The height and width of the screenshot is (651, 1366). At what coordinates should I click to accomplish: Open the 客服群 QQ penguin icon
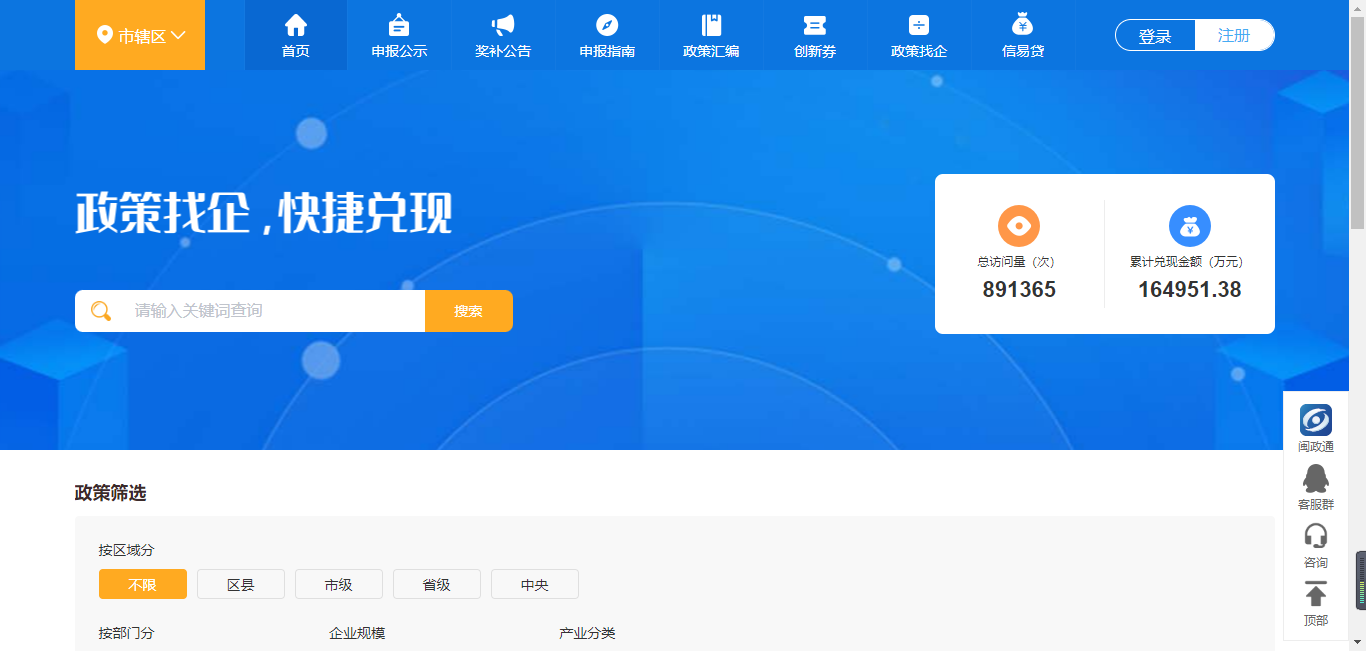click(x=1316, y=478)
